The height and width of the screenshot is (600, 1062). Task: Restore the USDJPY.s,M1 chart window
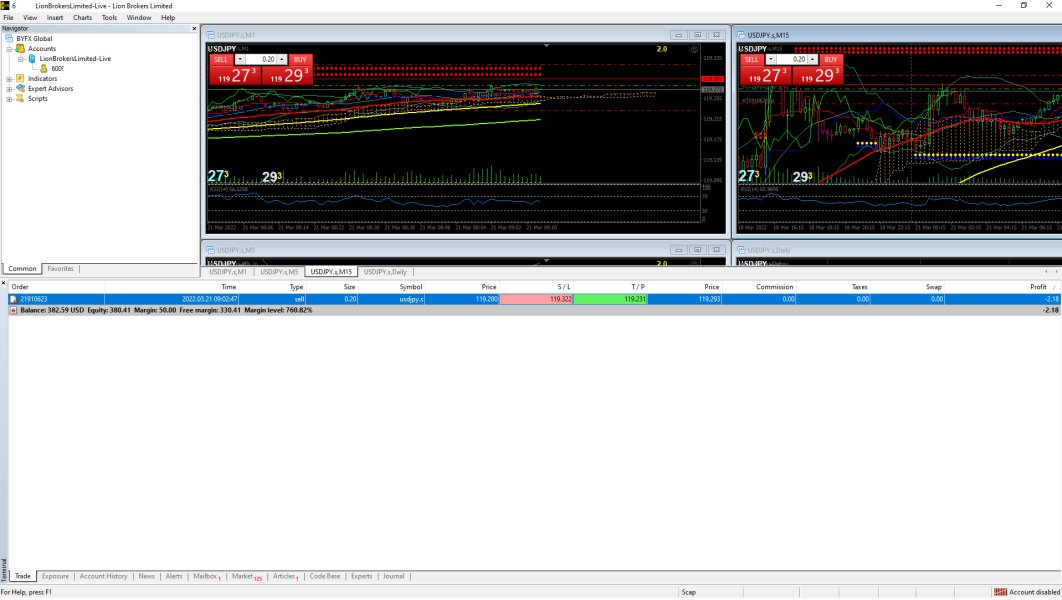click(697, 35)
